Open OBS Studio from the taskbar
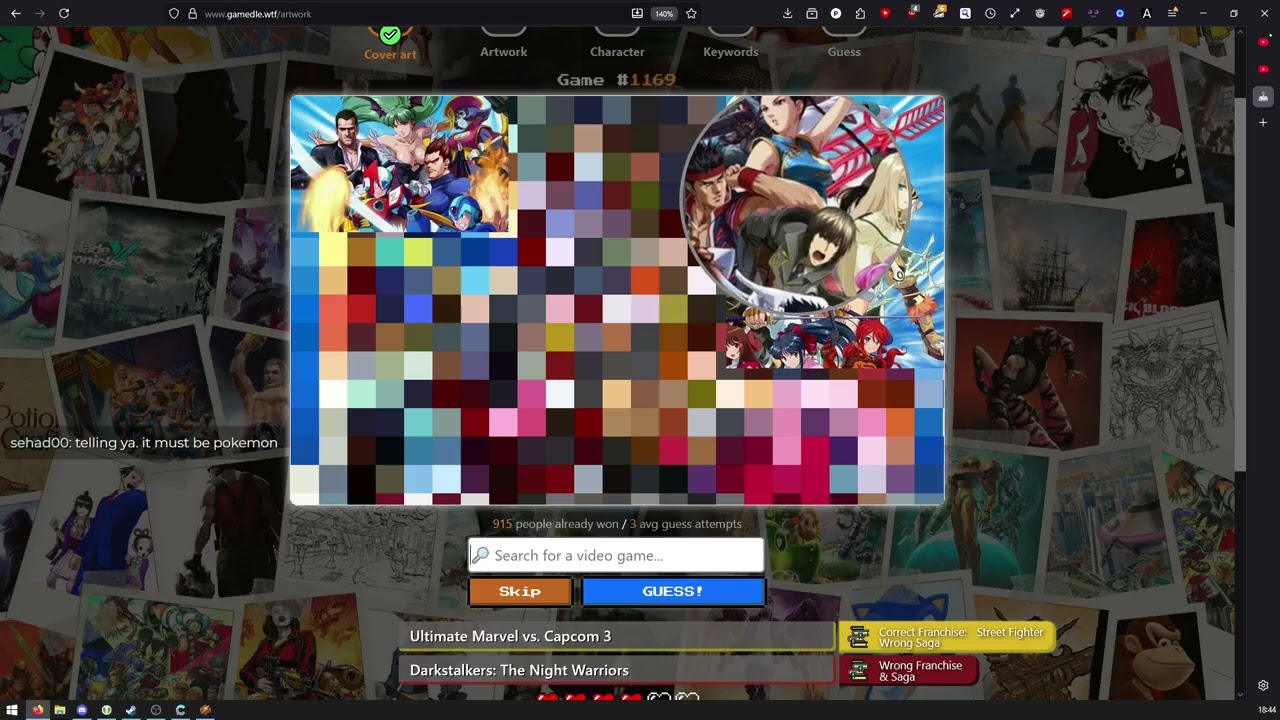 (x=156, y=710)
